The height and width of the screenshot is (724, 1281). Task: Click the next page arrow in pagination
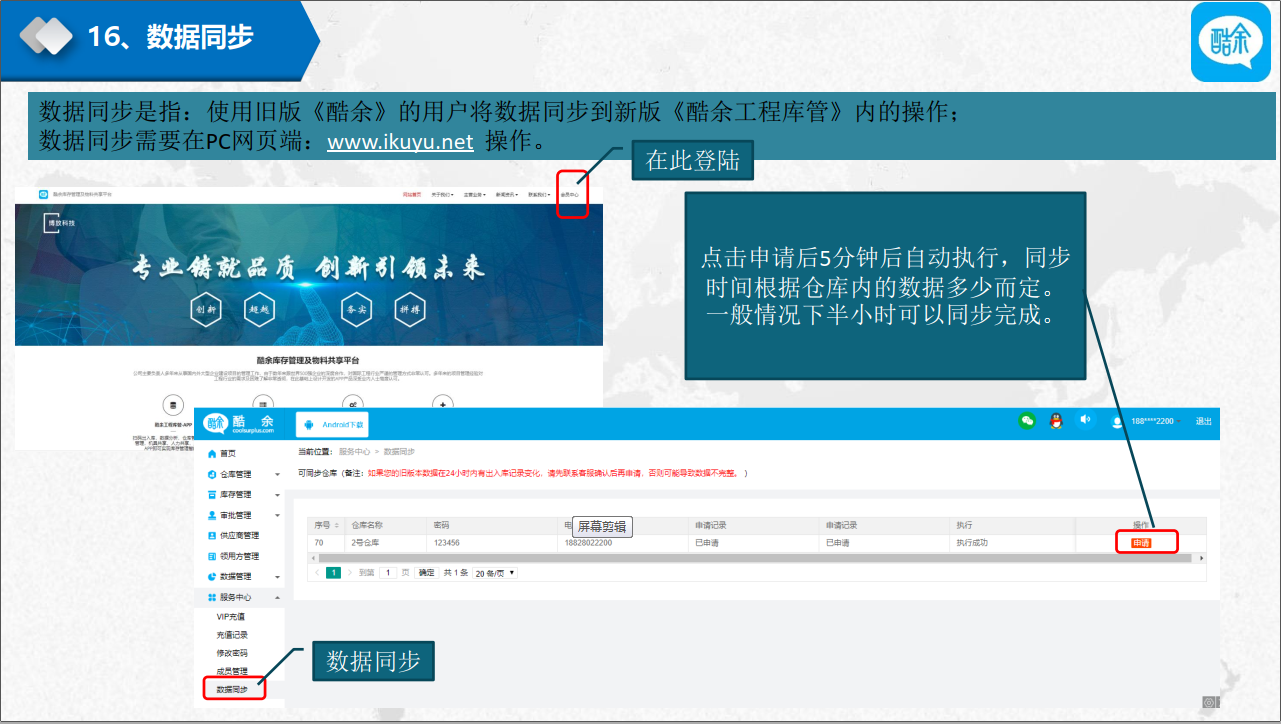pos(349,573)
